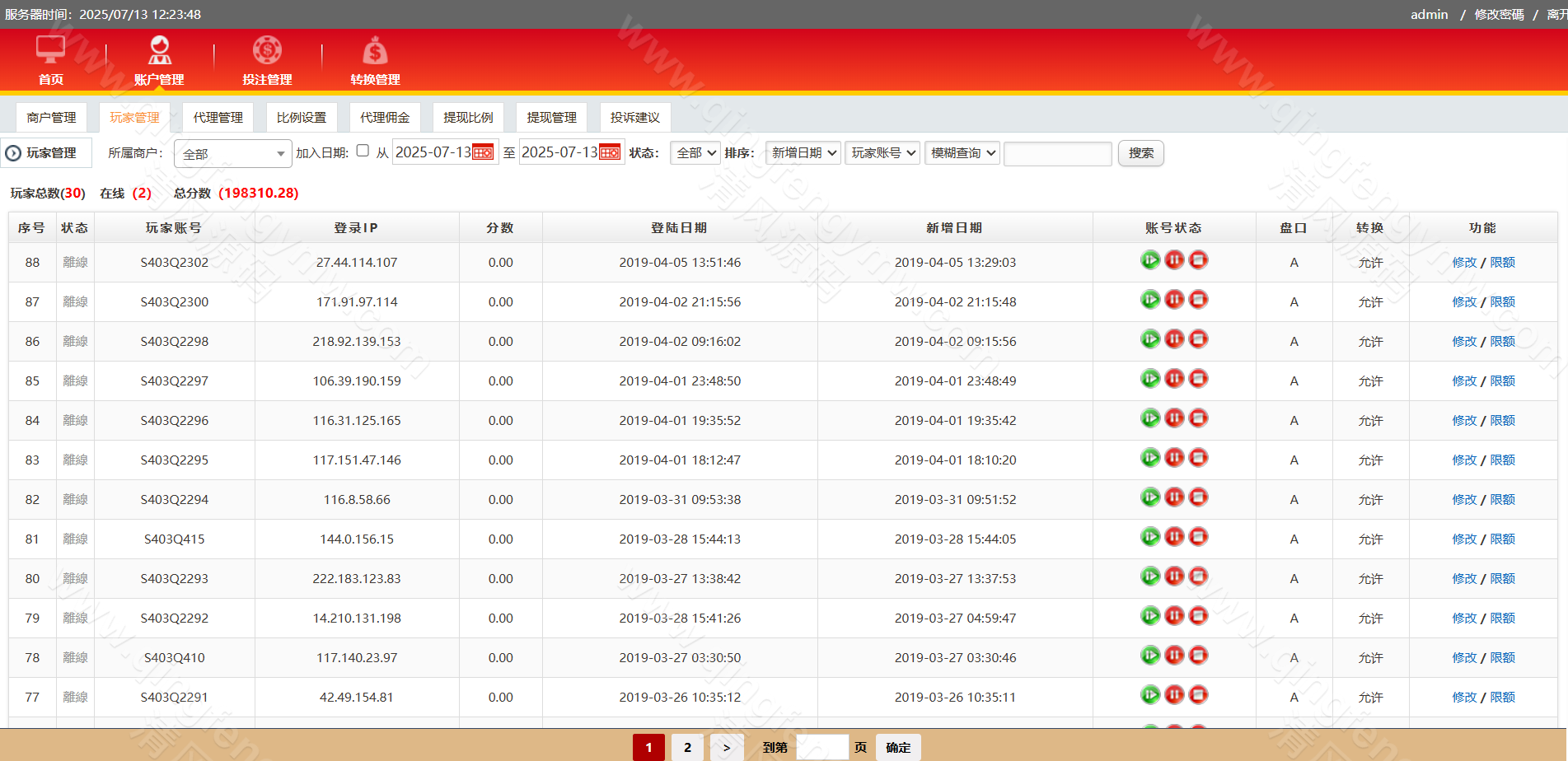Click red stop icon for player S403Q2296
This screenshot has height=761, width=1568.
(1199, 418)
